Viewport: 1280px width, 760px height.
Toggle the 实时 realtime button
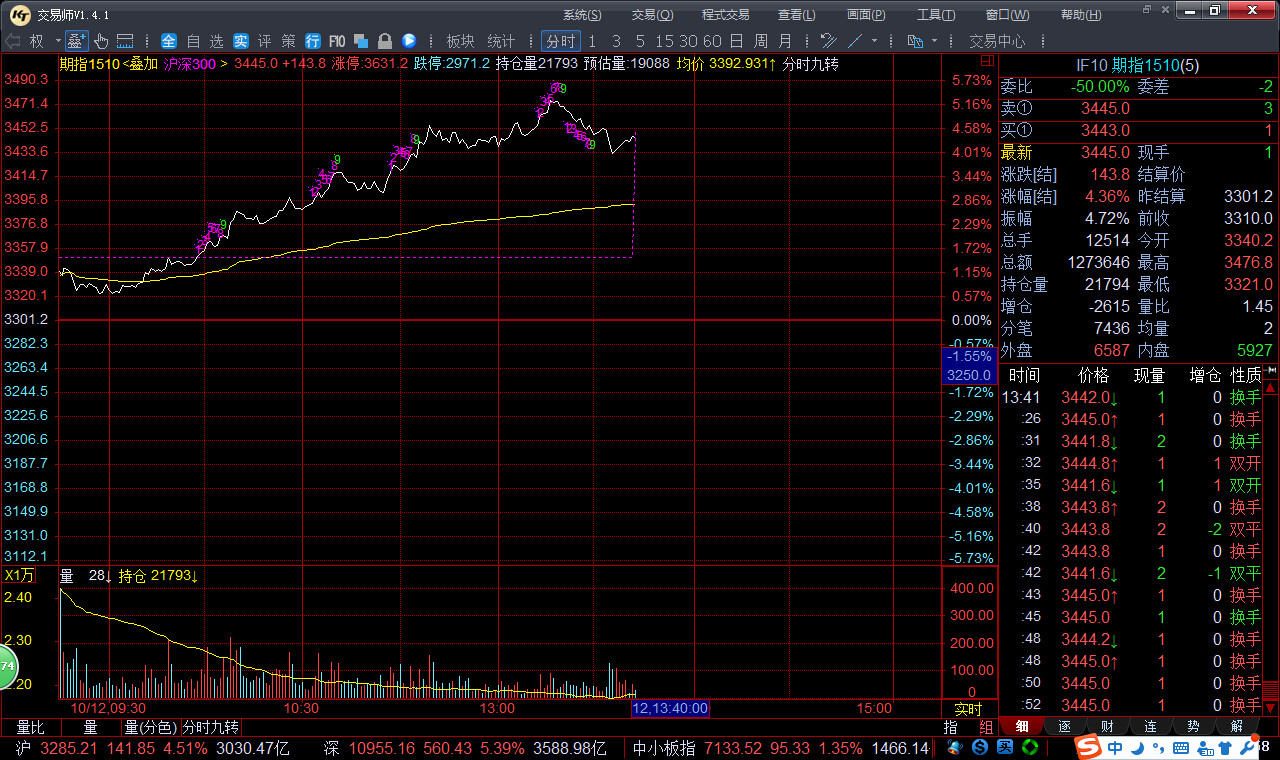pyautogui.click(x=968, y=708)
